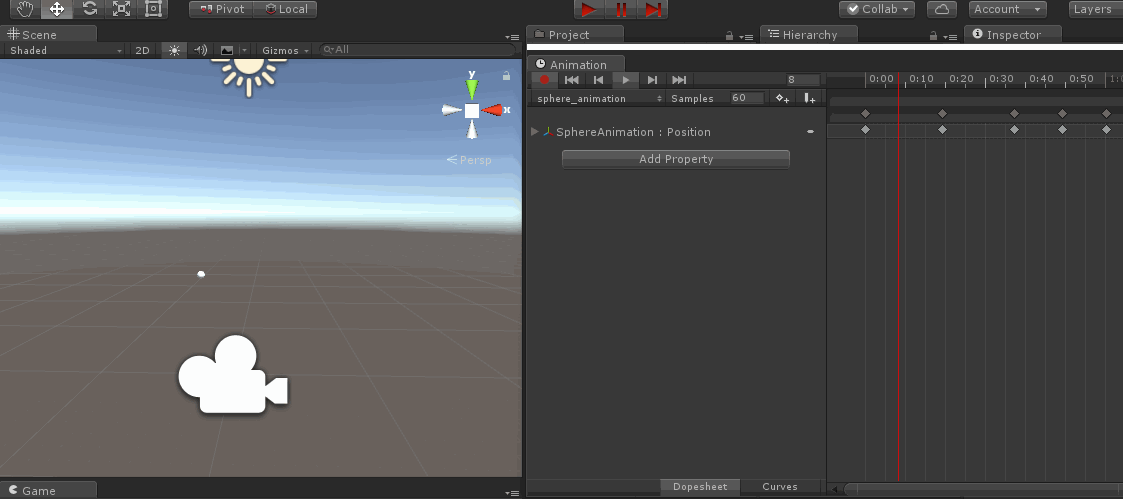Switch to the Scene tab

pos(49,34)
